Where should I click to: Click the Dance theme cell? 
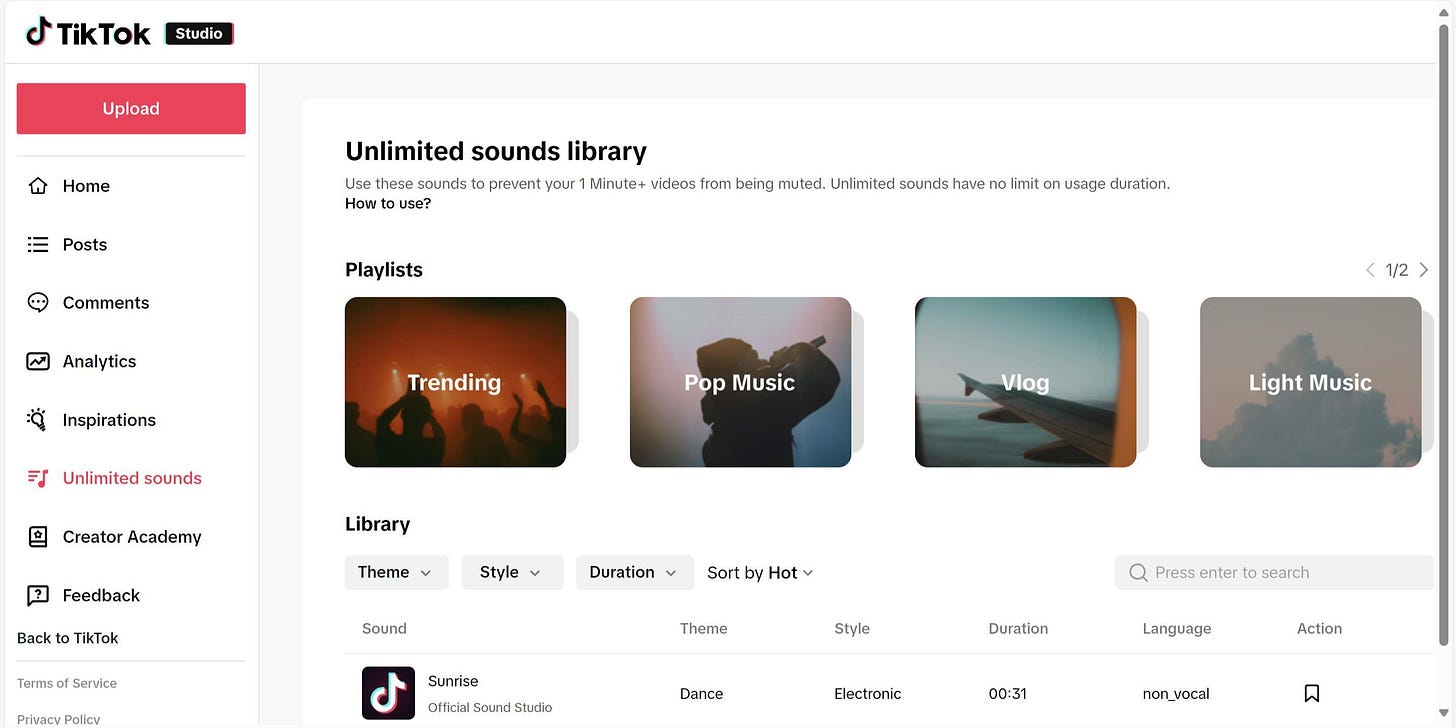click(x=701, y=693)
